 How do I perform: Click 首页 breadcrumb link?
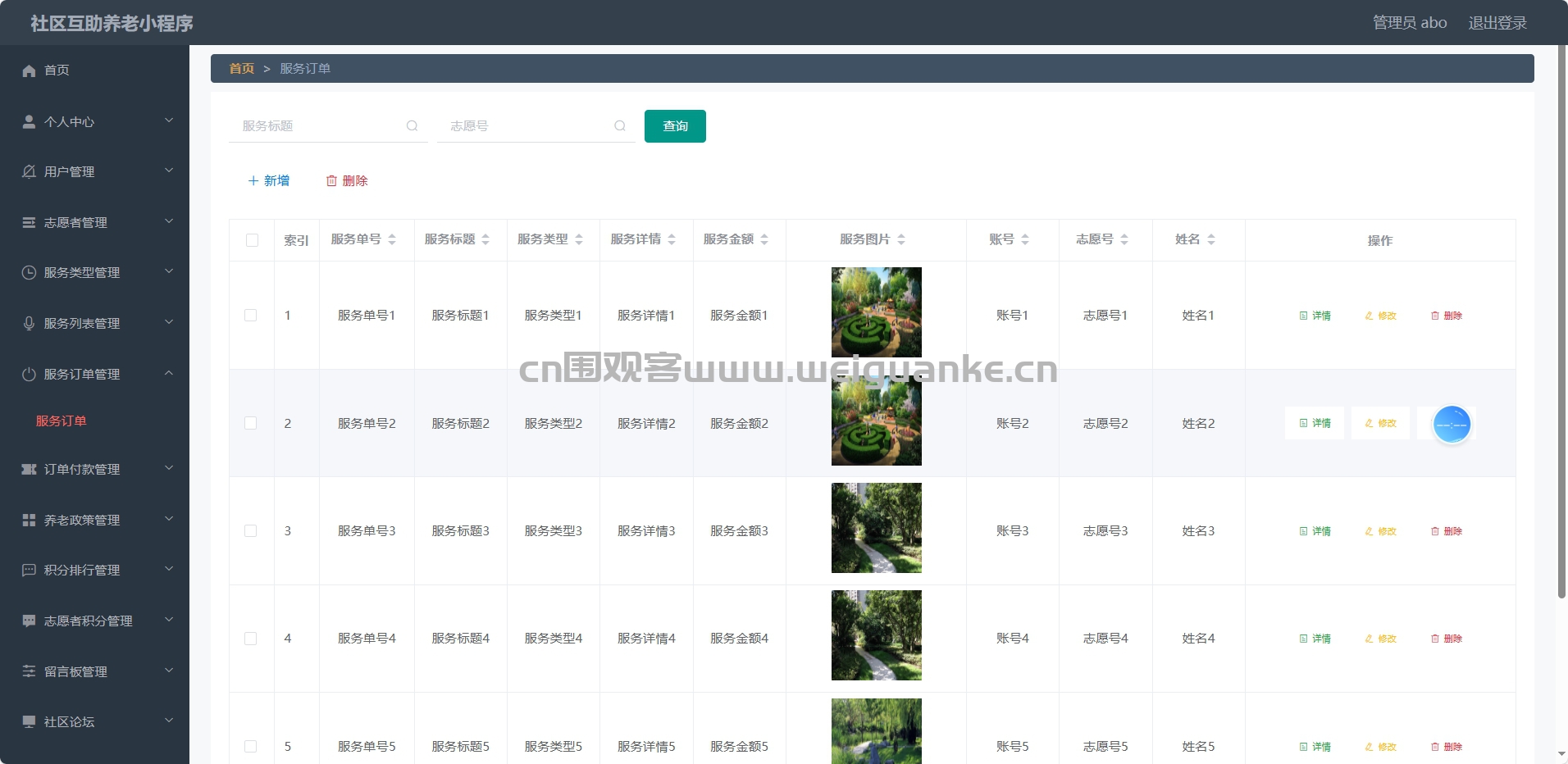[x=241, y=69]
